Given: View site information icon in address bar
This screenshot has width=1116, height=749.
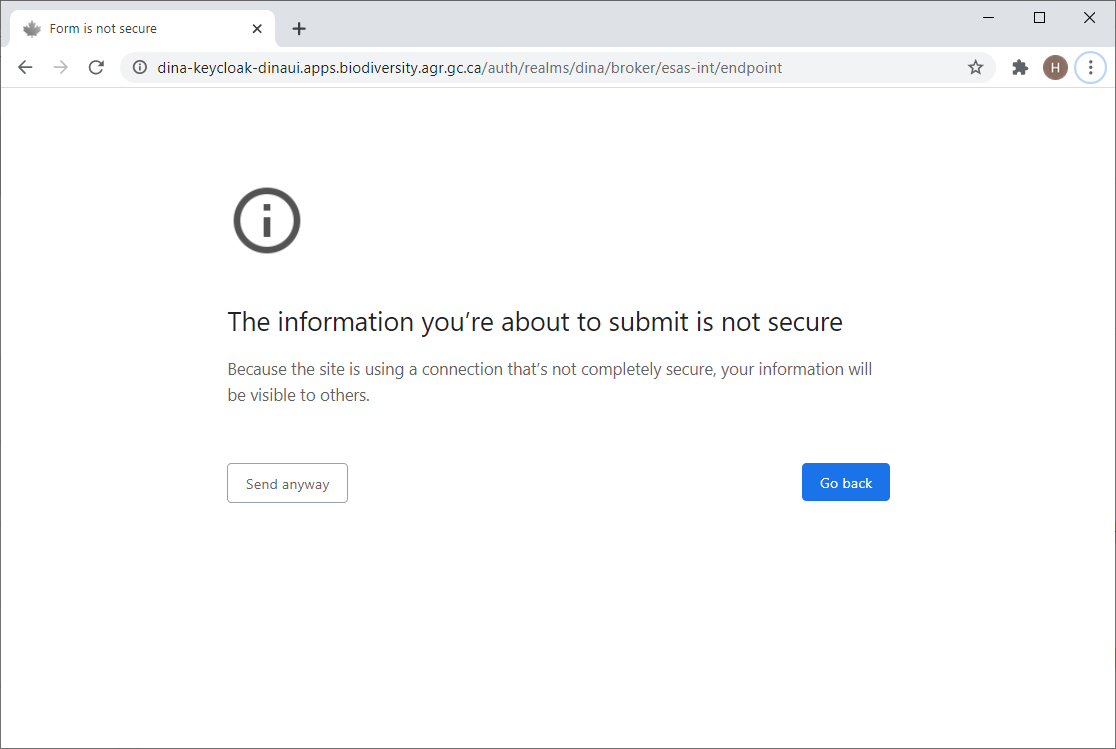Looking at the screenshot, I should 140,68.
